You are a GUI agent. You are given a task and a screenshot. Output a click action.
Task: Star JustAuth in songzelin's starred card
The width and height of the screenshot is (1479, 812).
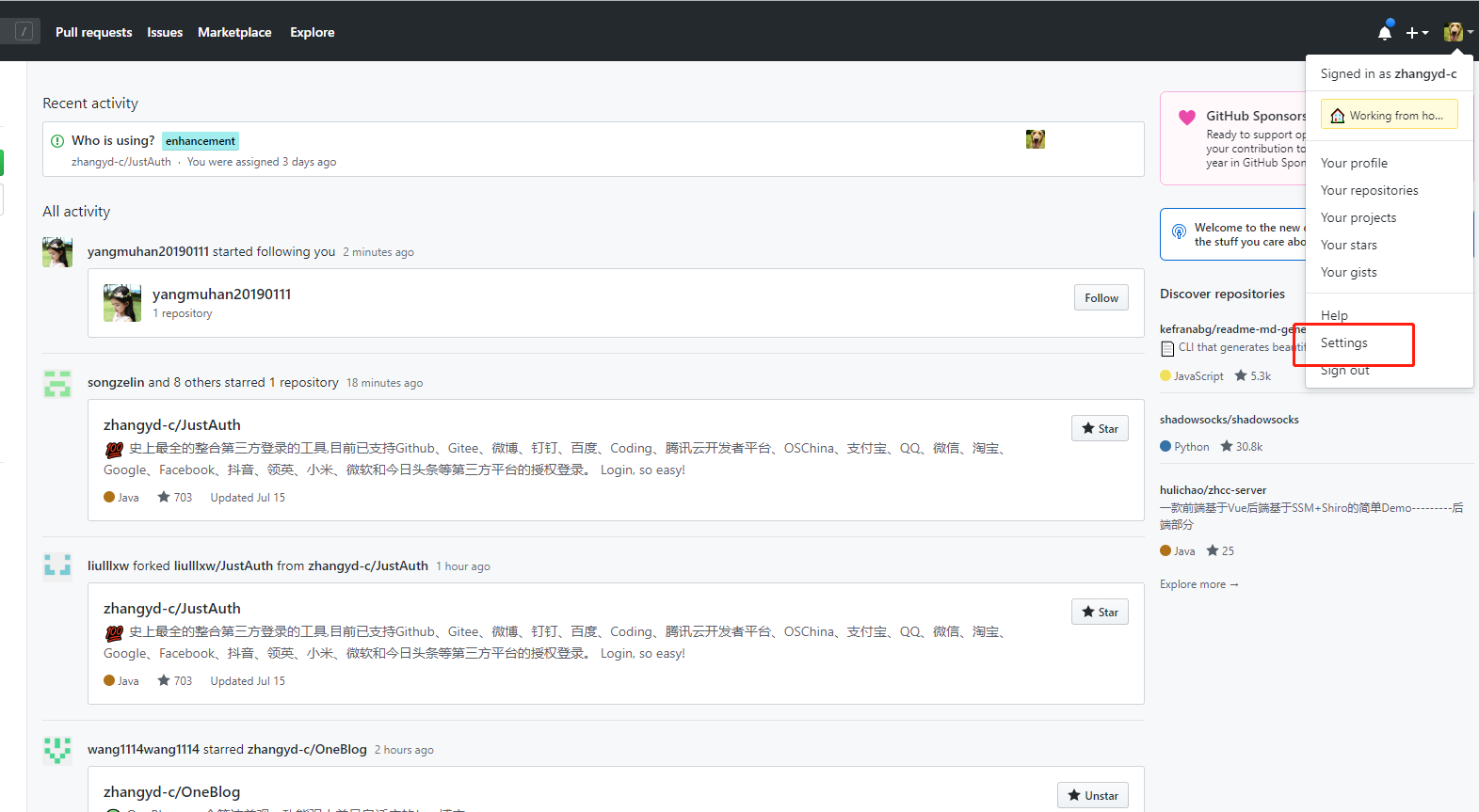[1100, 428]
